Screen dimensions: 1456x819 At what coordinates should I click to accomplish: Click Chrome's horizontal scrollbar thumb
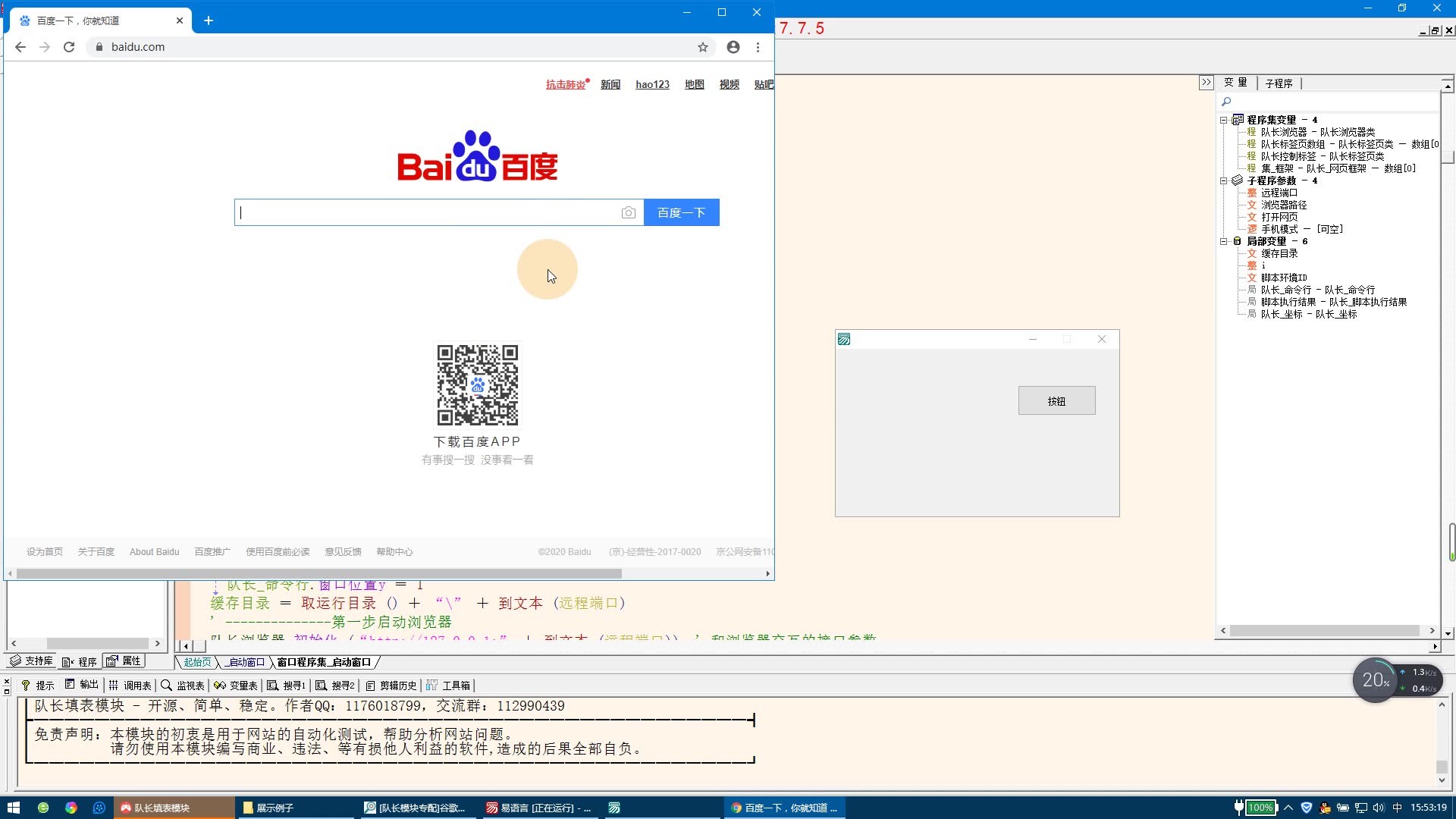point(318,574)
